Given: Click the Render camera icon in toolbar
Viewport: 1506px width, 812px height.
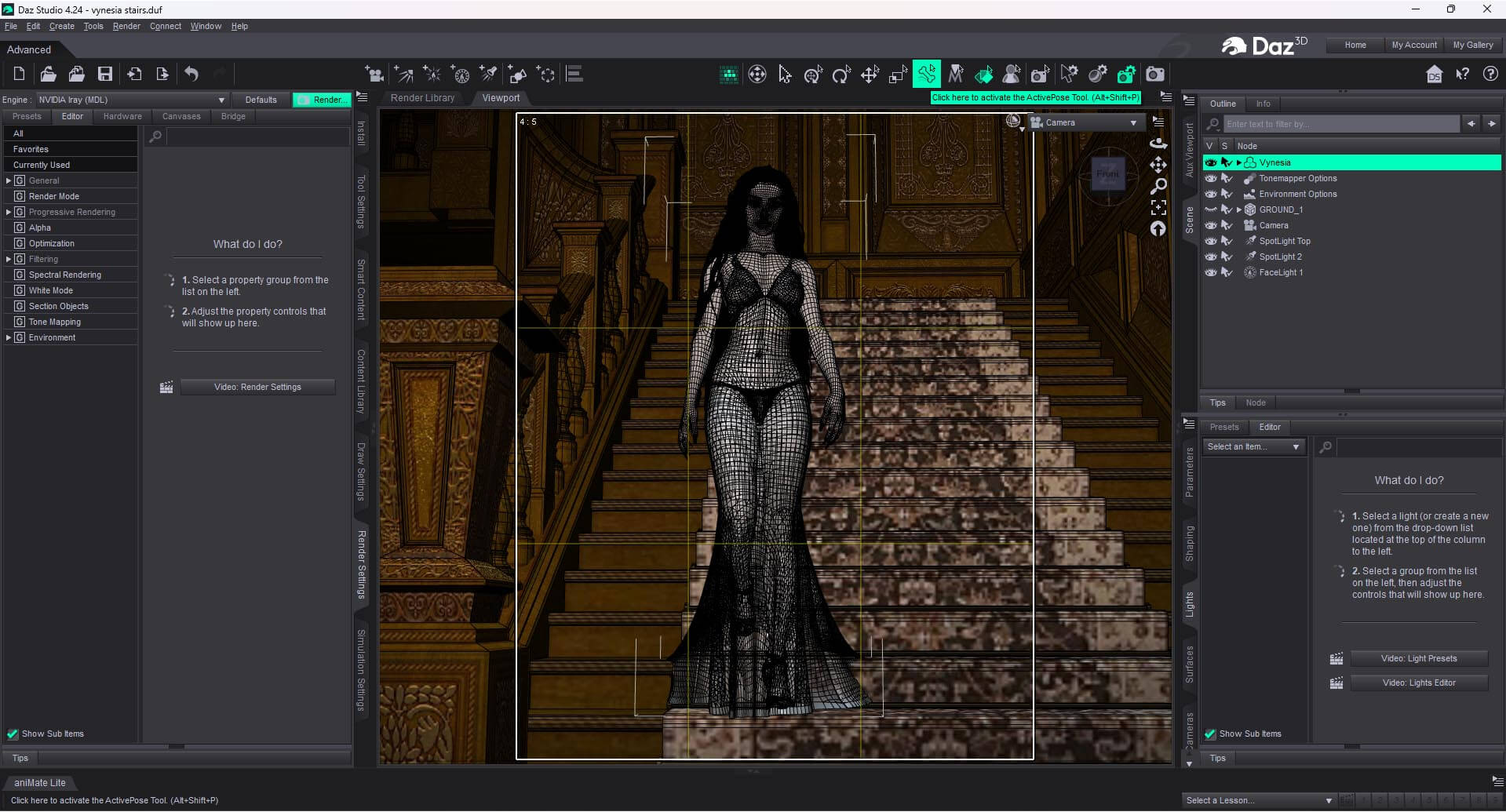Looking at the screenshot, I should click(1155, 75).
